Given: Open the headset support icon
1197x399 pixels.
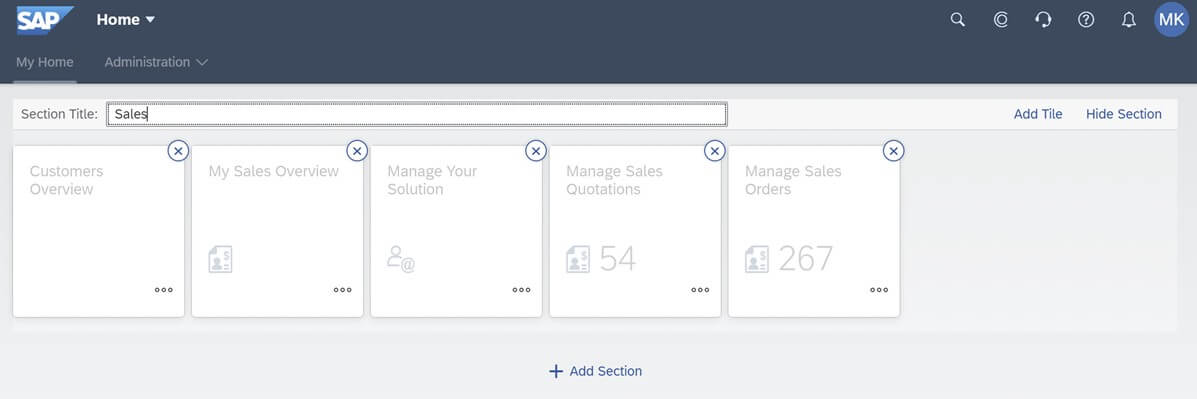Looking at the screenshot, I should pos(1043,20).
